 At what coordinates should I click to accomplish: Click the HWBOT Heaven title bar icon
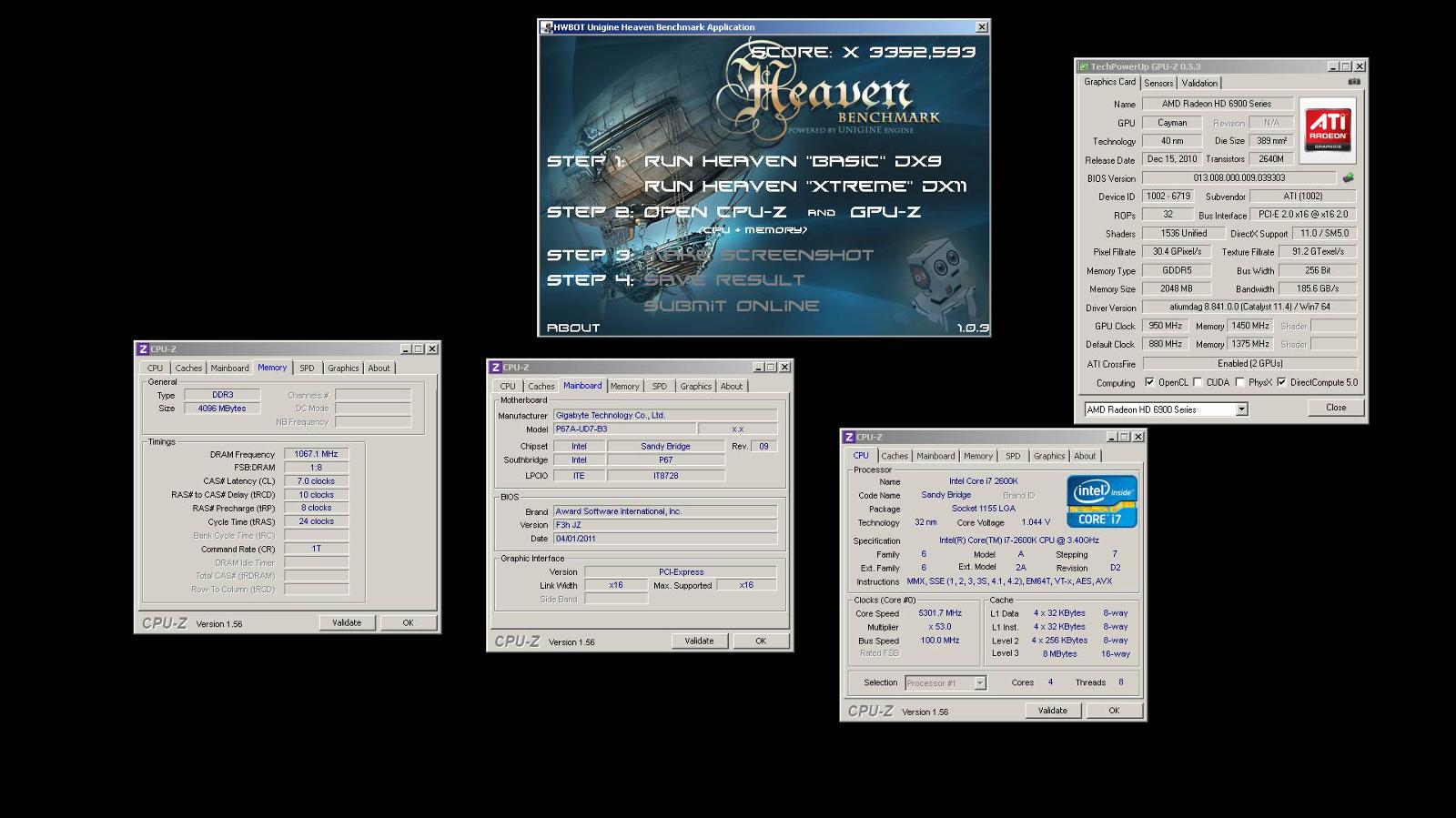(x=546, y=27)
